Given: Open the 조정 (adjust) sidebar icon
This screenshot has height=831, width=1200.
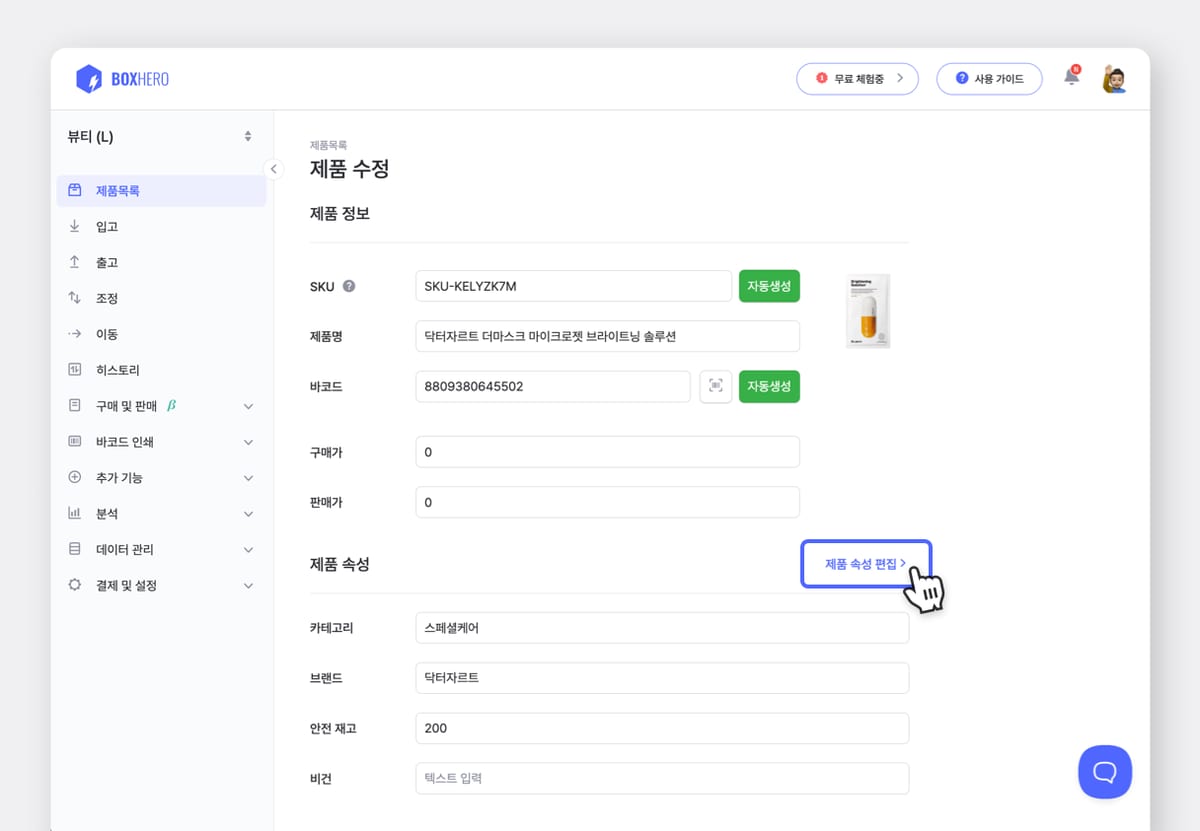Looking at the screenshot, I should click(74, 298).
